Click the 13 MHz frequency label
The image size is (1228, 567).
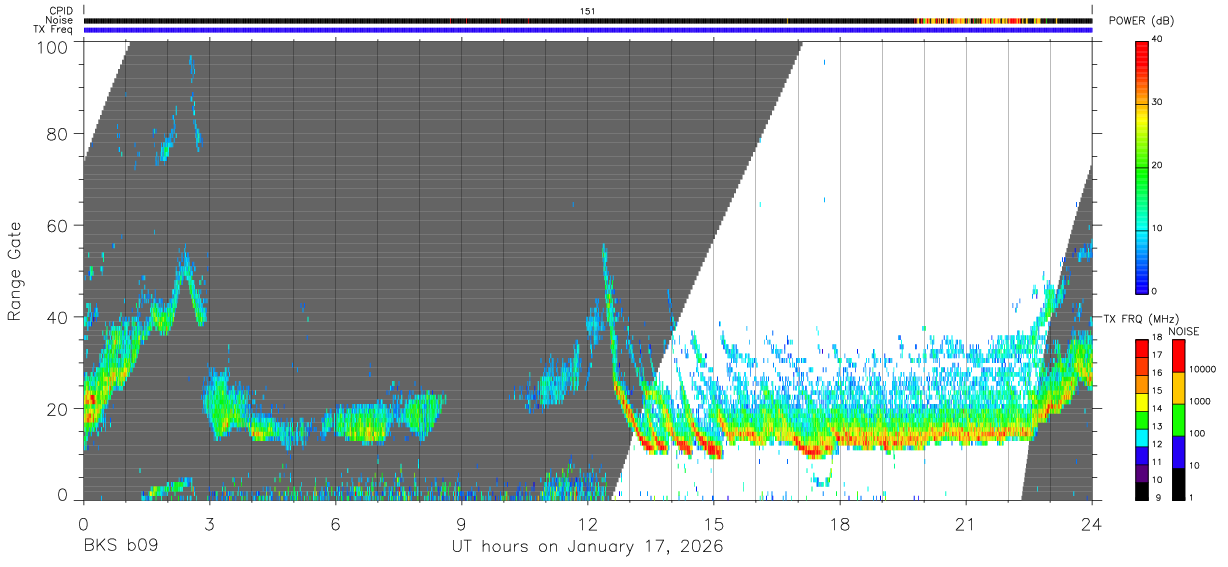click(1158, 427)
